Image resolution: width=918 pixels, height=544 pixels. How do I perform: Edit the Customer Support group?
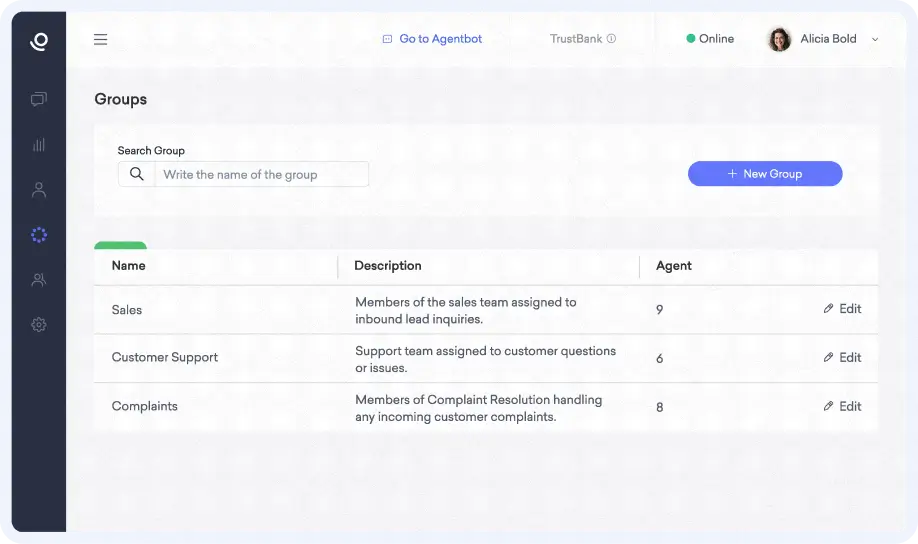[842, 357]
